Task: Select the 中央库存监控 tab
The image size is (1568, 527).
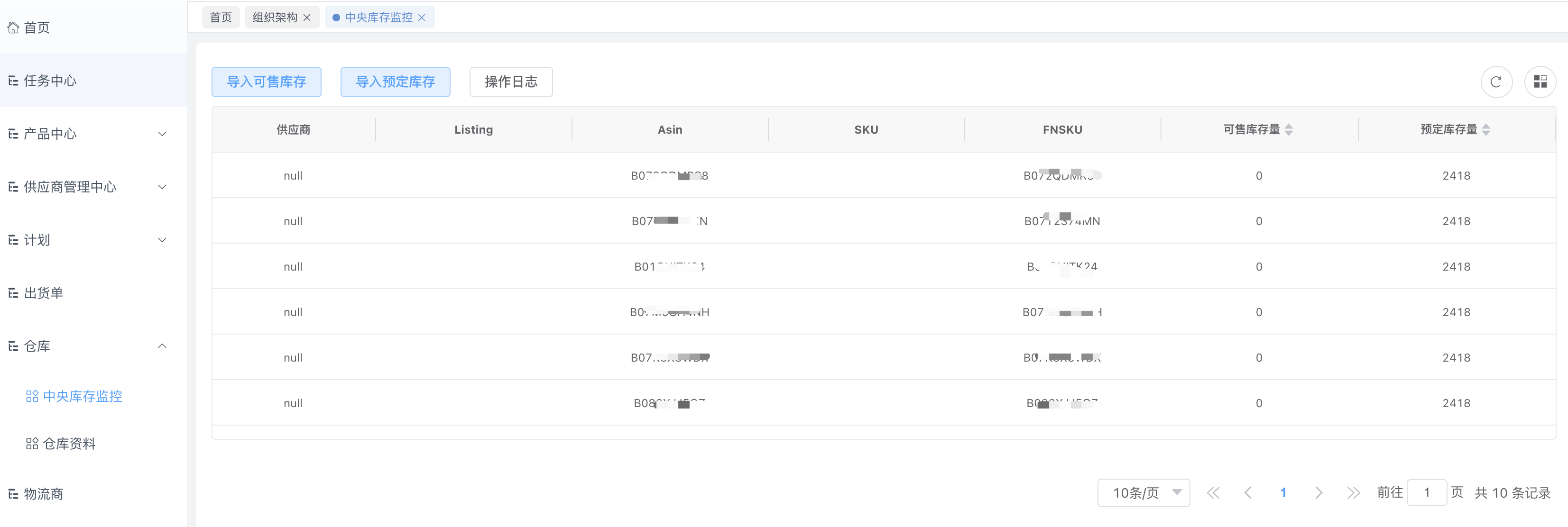Action: click(373, 17)
